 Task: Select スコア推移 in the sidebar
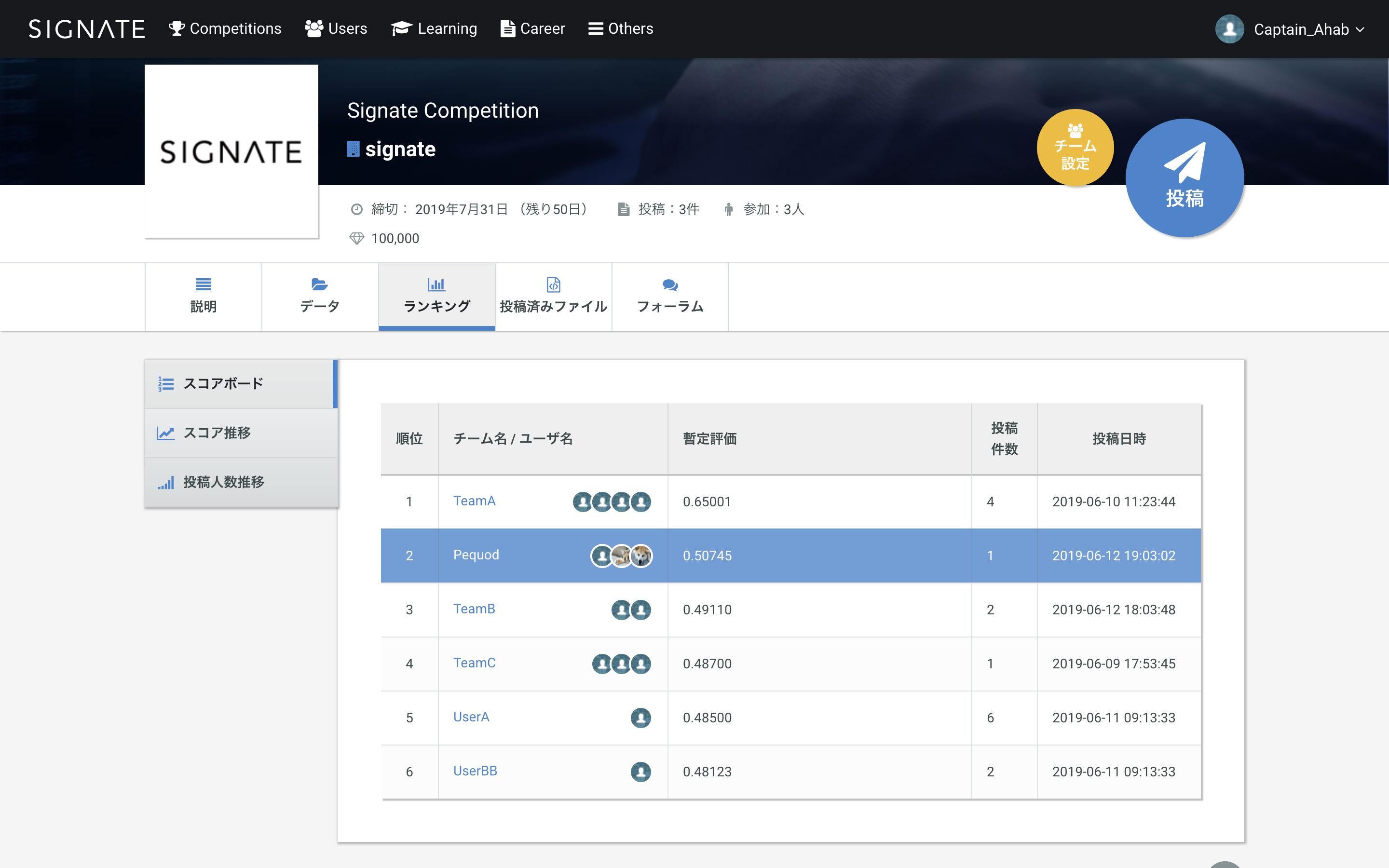click(x=217, y=433)
